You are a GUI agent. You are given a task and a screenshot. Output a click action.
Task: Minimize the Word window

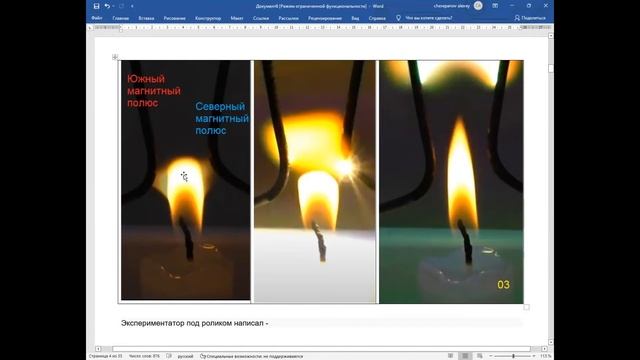coord(512,6)
